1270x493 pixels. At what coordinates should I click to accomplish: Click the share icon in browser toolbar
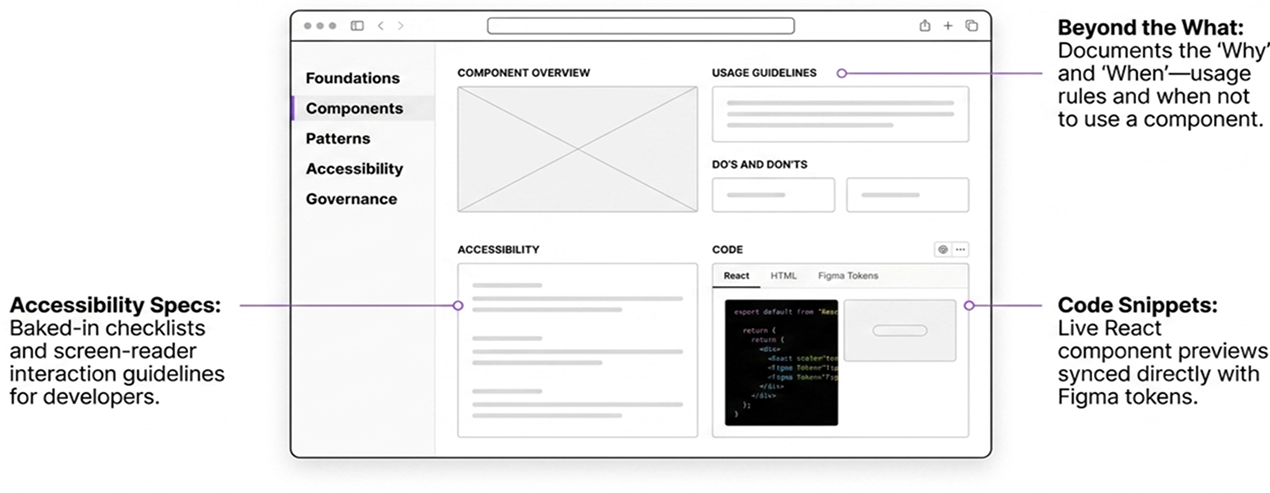pos(925,26)
